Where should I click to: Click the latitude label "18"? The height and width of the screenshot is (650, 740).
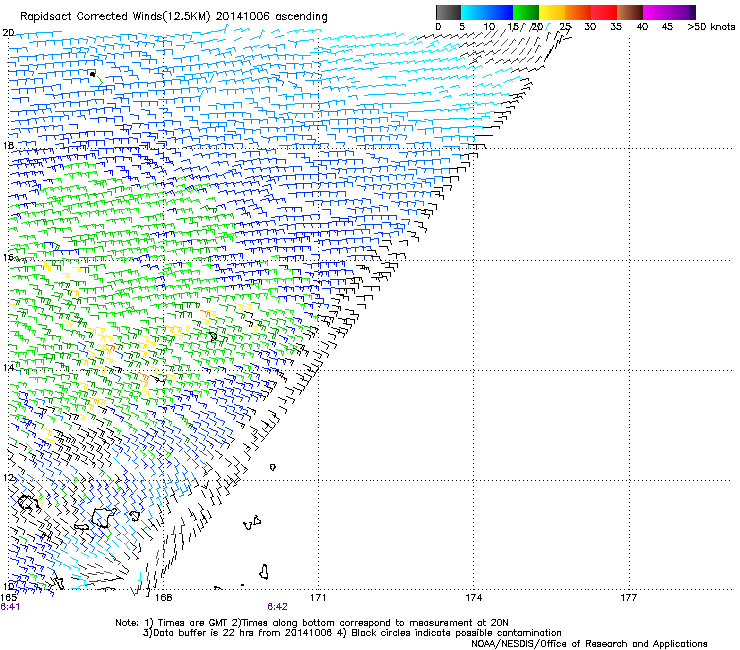point(8,145)
